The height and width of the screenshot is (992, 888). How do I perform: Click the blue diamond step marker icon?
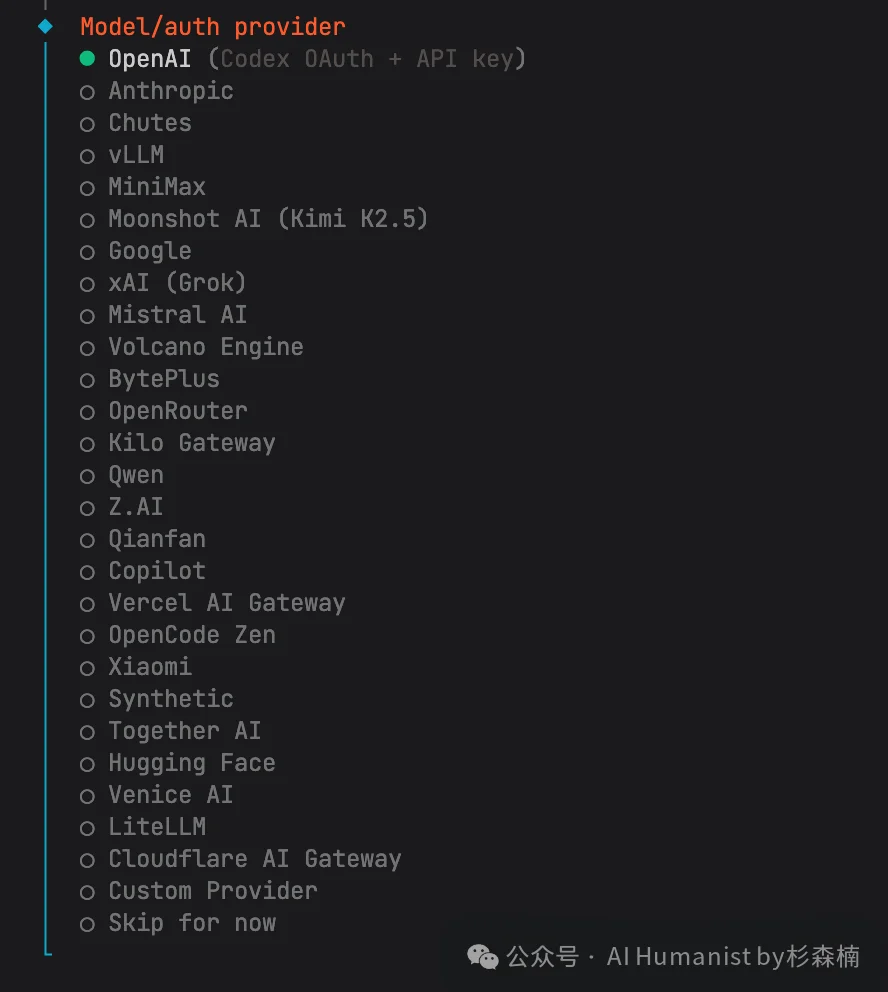44,27
